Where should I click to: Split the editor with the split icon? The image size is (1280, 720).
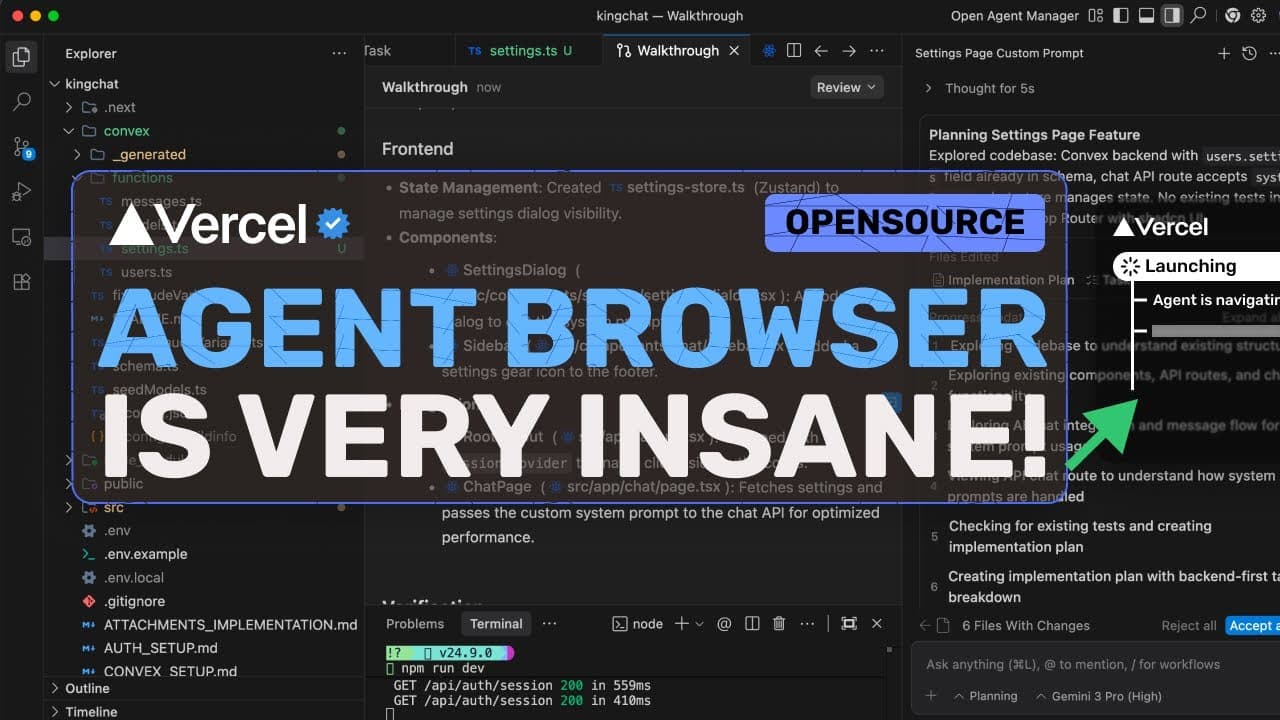tap(794, 51)
